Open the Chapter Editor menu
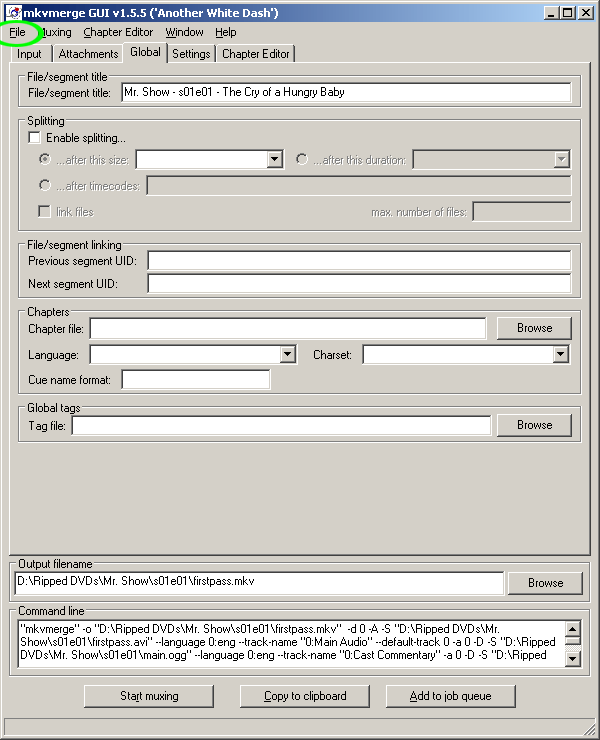Screen dimensions: 600x740 118,32
